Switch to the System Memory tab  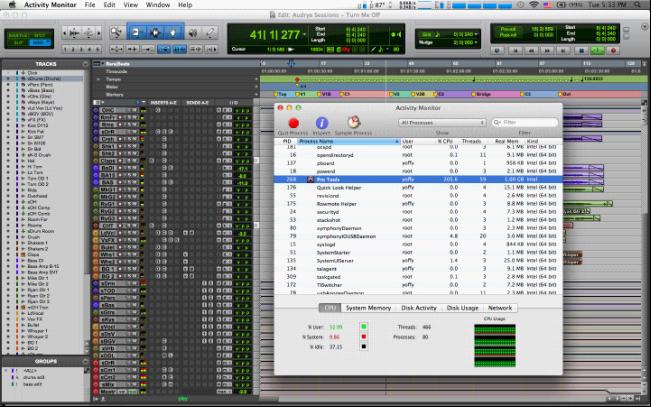coord(368,308)
